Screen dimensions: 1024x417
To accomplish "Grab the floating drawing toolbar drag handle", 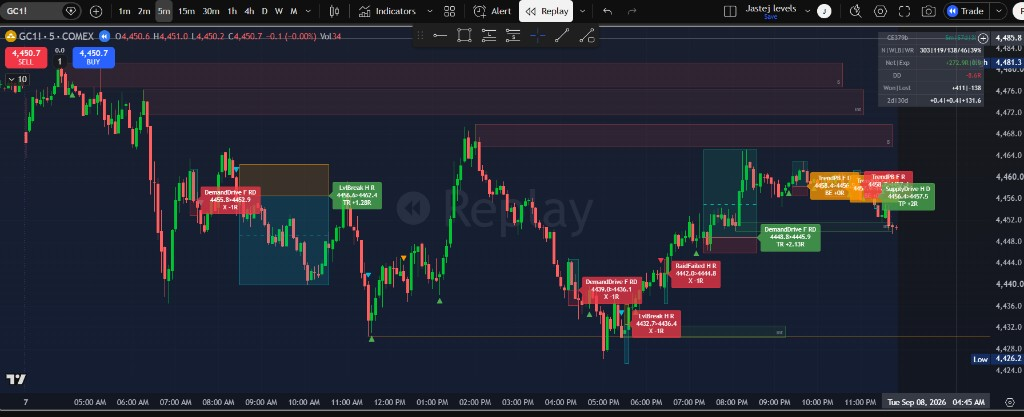I will [x=421, y=35].
